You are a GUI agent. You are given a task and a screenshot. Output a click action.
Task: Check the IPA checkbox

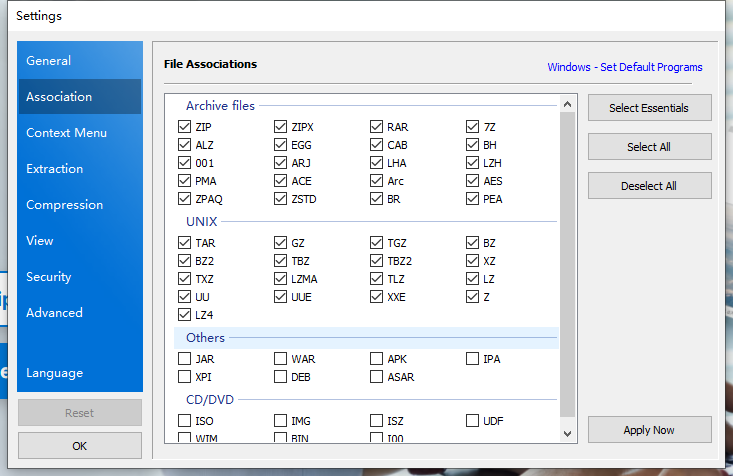coord(473,359)
